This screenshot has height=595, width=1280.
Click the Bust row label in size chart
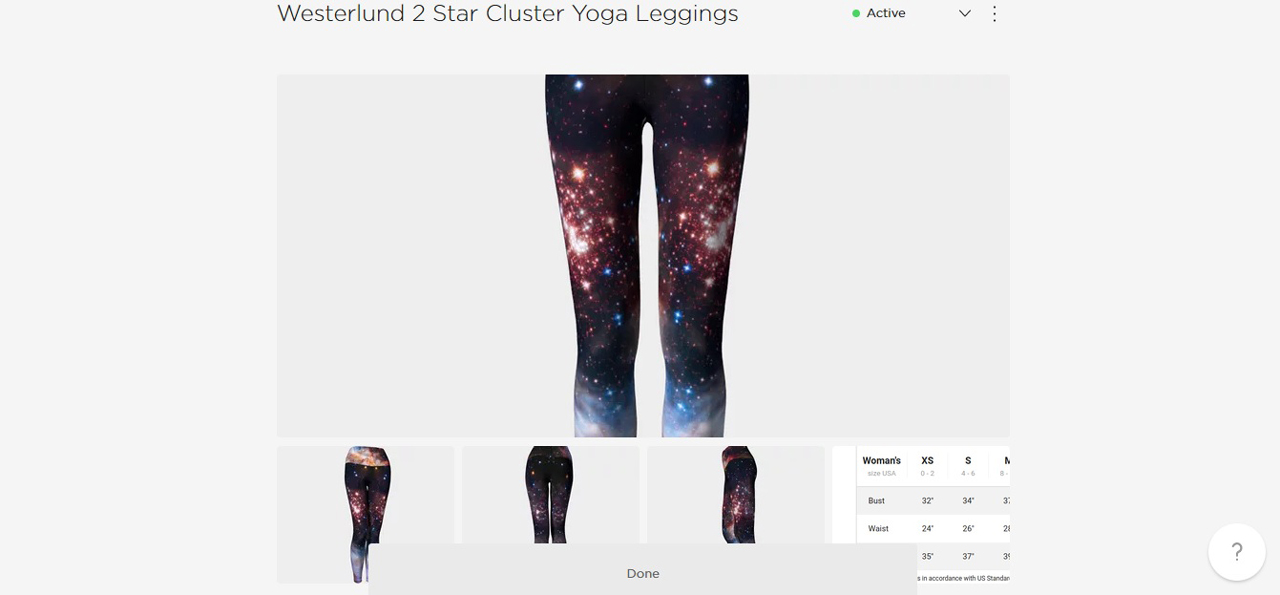click(876, 500)
